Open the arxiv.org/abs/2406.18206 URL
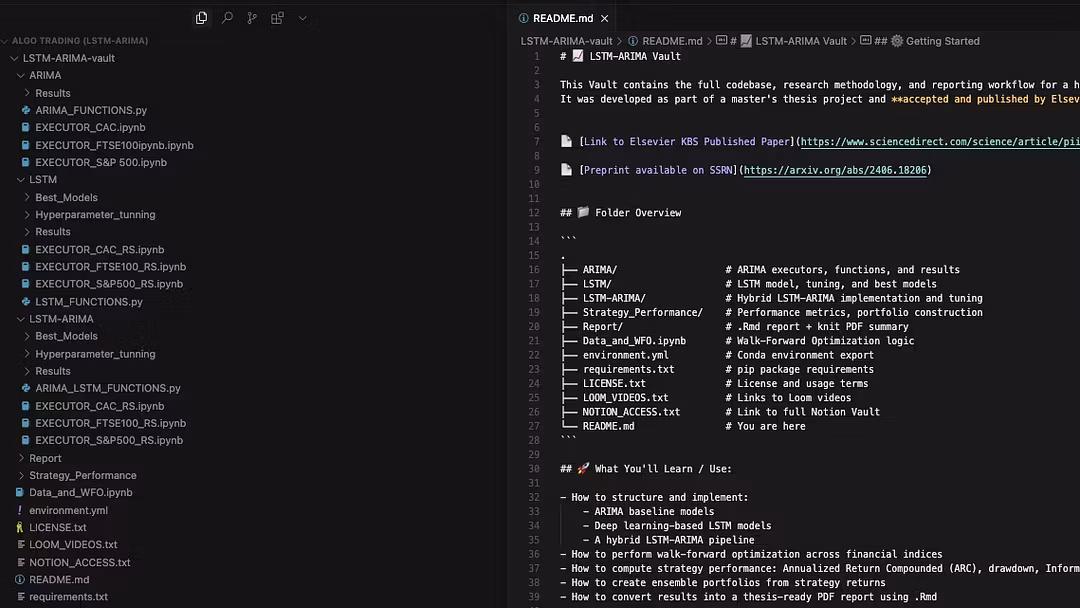The width and height of the screenshot is (1080, 608). [x=835, y=170]
